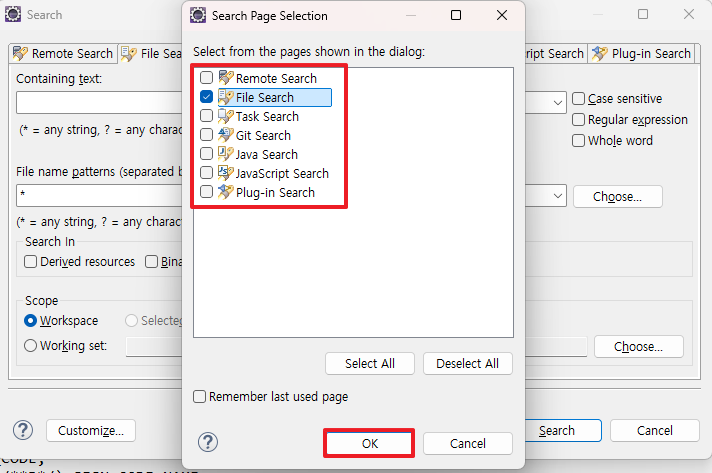The height and width of the screenshot is (473, 712).
Task: Select the Git Search list label
Action: (263, 136)
